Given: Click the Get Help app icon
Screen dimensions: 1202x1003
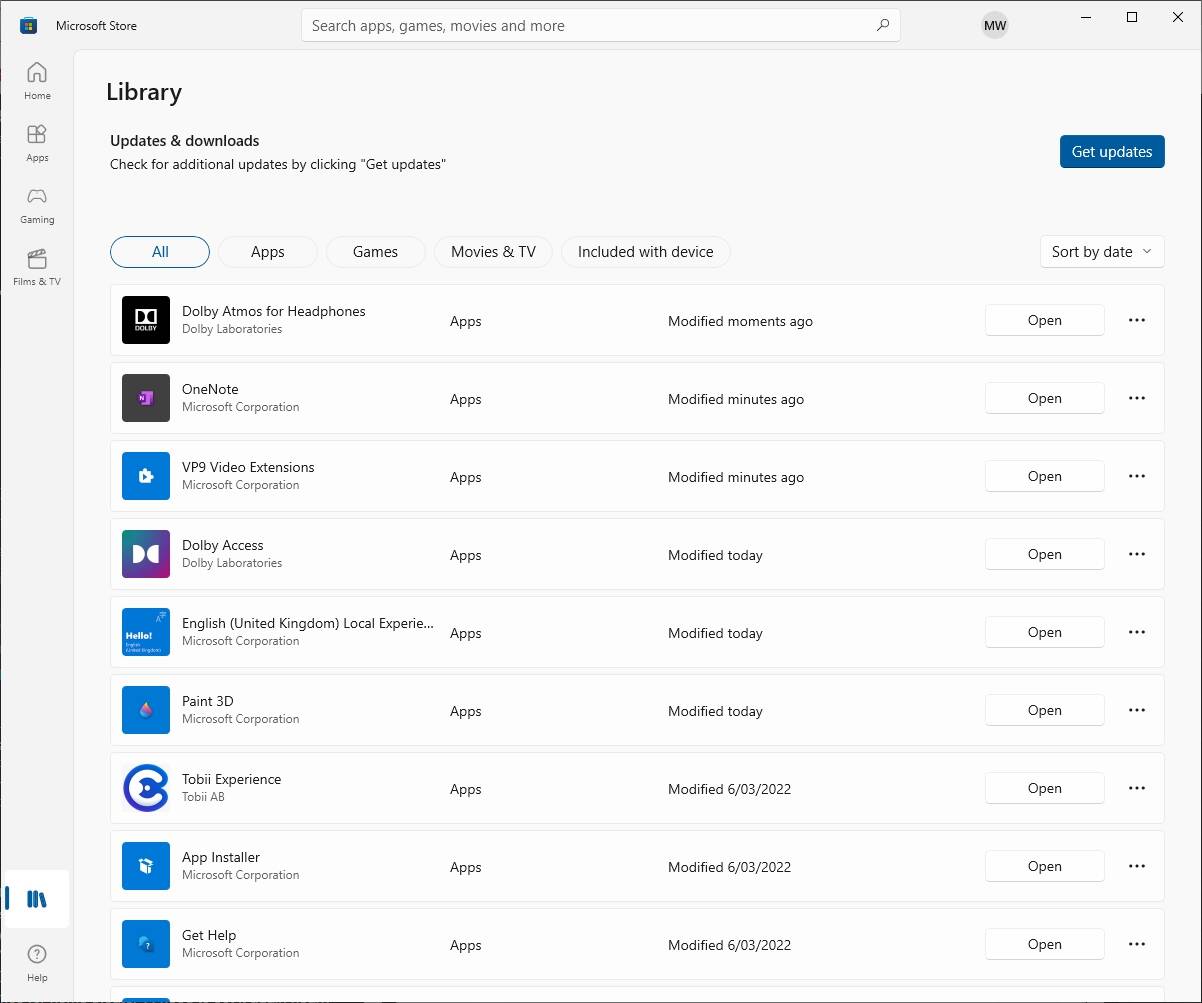Looking at the screenshot, I should pyautogui.click(x=146, y=944).
